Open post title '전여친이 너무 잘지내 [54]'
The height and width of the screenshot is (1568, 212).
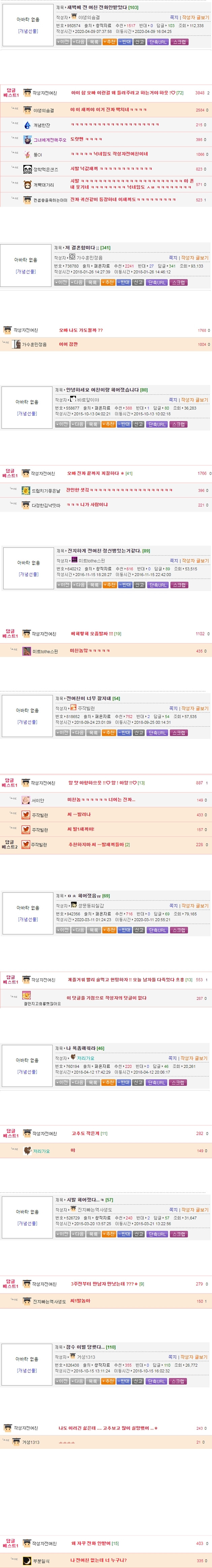click(x=93, y=698)
